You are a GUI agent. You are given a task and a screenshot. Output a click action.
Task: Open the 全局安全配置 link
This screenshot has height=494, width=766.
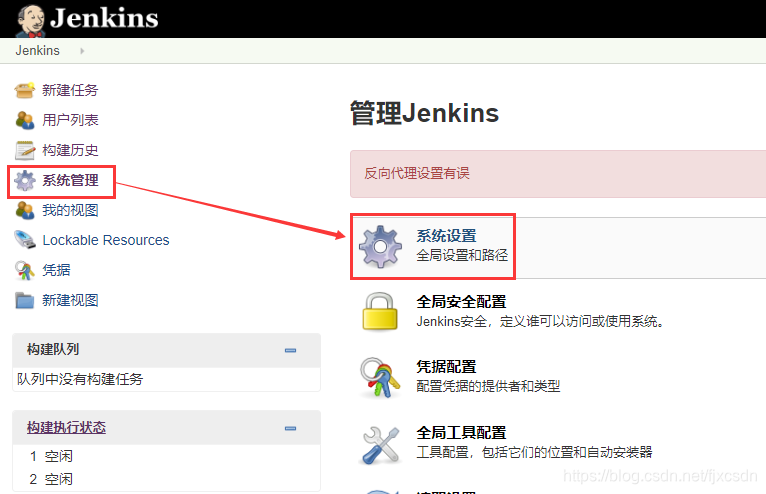pyautogui.click(x=461, y=302)
